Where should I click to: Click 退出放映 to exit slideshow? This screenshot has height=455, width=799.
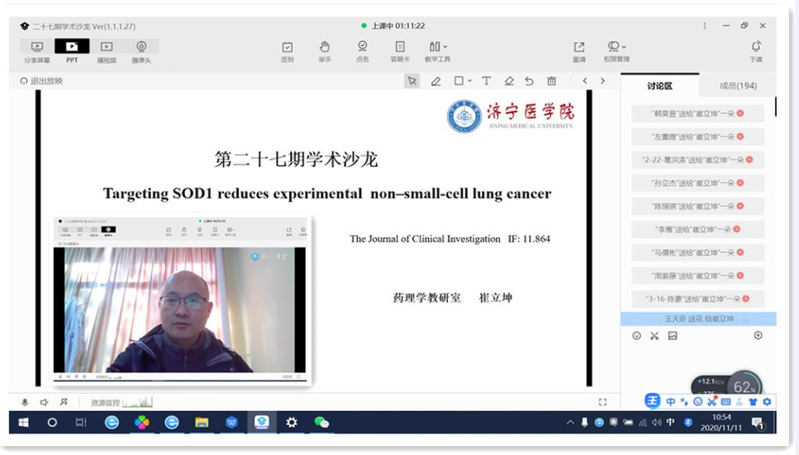tap(41, 81)
